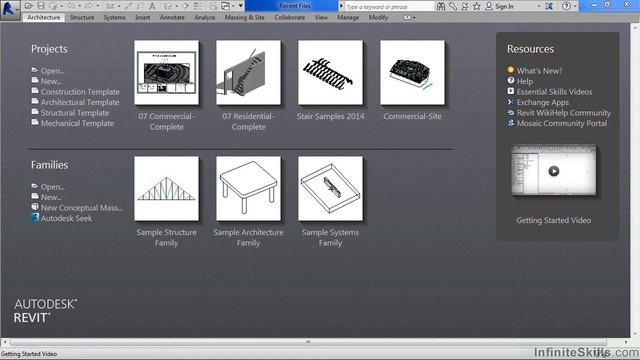Click the Save disk icon in Quick Access toolbar
Viewport: 640px width, 360px height.
41,6
